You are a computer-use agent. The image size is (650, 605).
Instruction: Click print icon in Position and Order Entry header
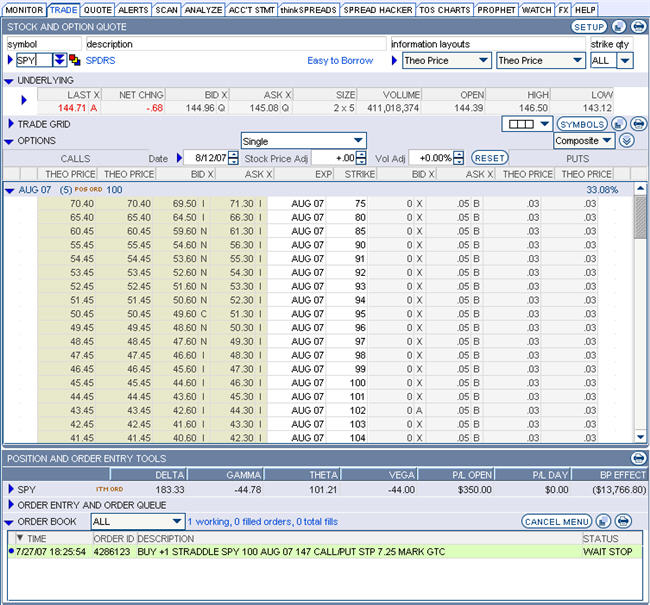[638, 458]
